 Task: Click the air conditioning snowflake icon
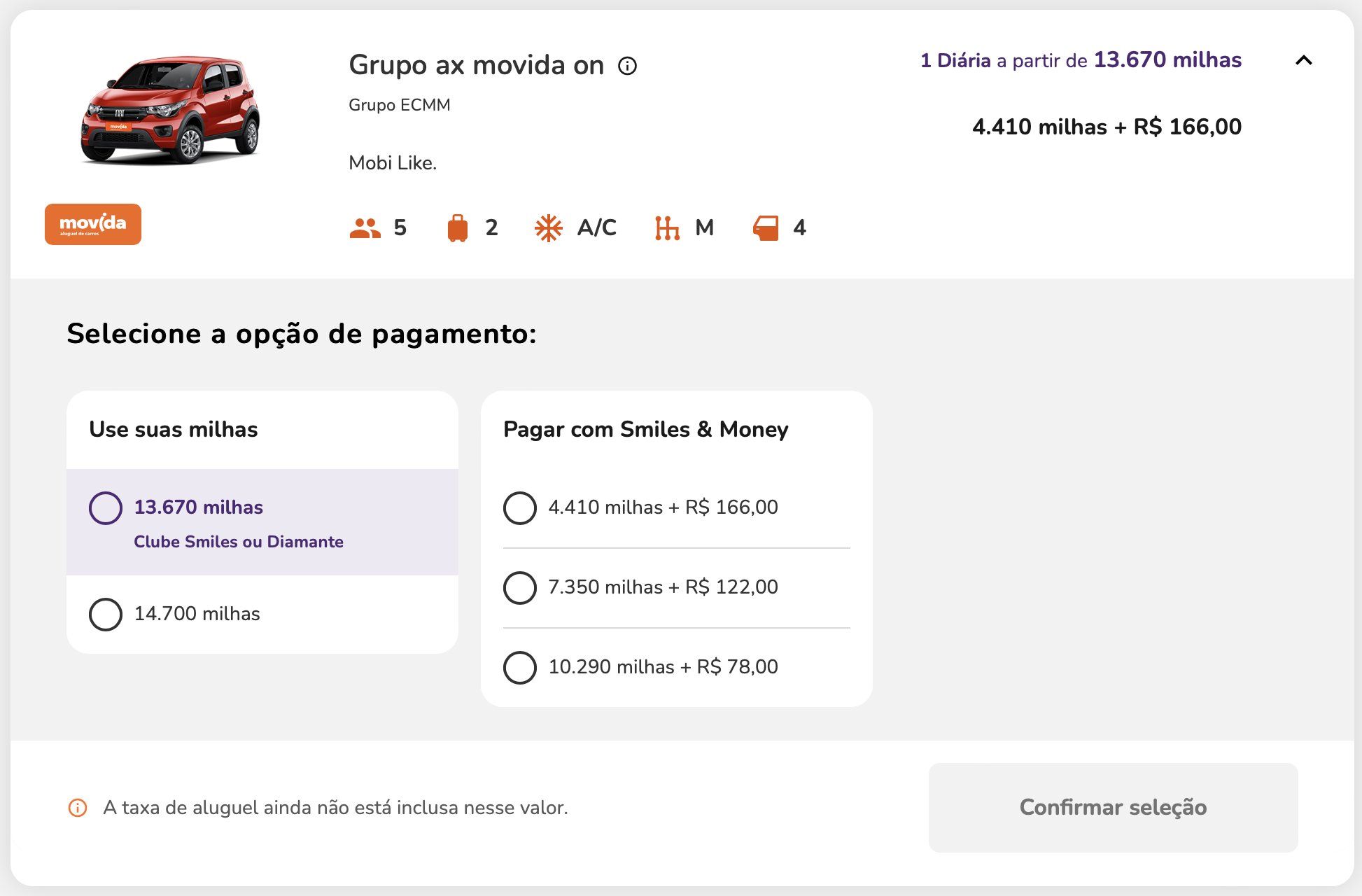(549, 228)
